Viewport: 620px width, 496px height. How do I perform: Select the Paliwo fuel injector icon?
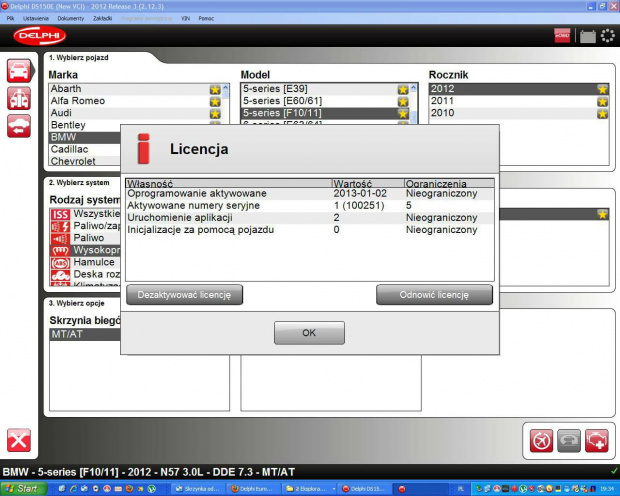tap(60, 239)
